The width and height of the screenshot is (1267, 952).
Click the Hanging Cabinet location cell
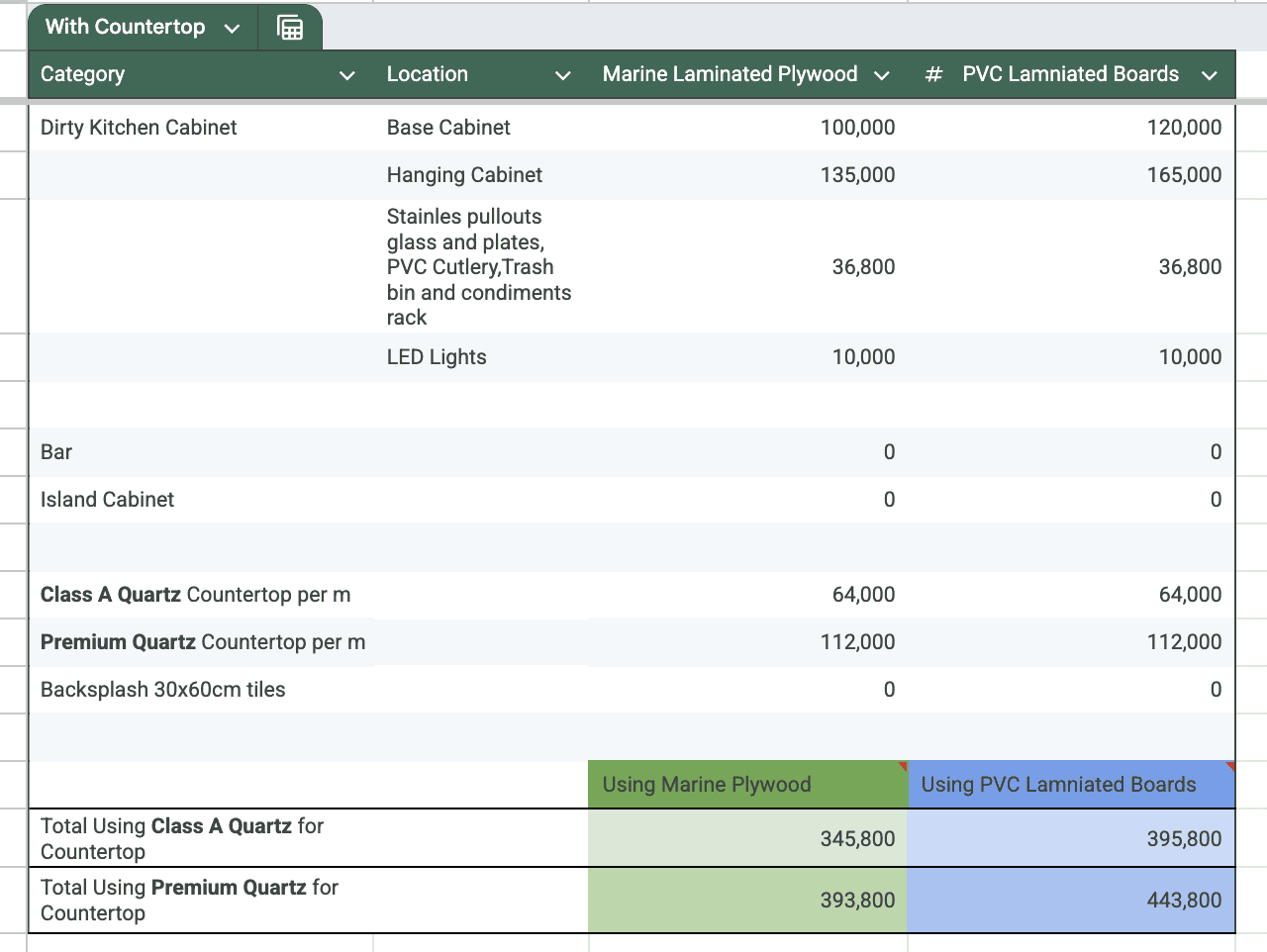(x=464, y=175)
